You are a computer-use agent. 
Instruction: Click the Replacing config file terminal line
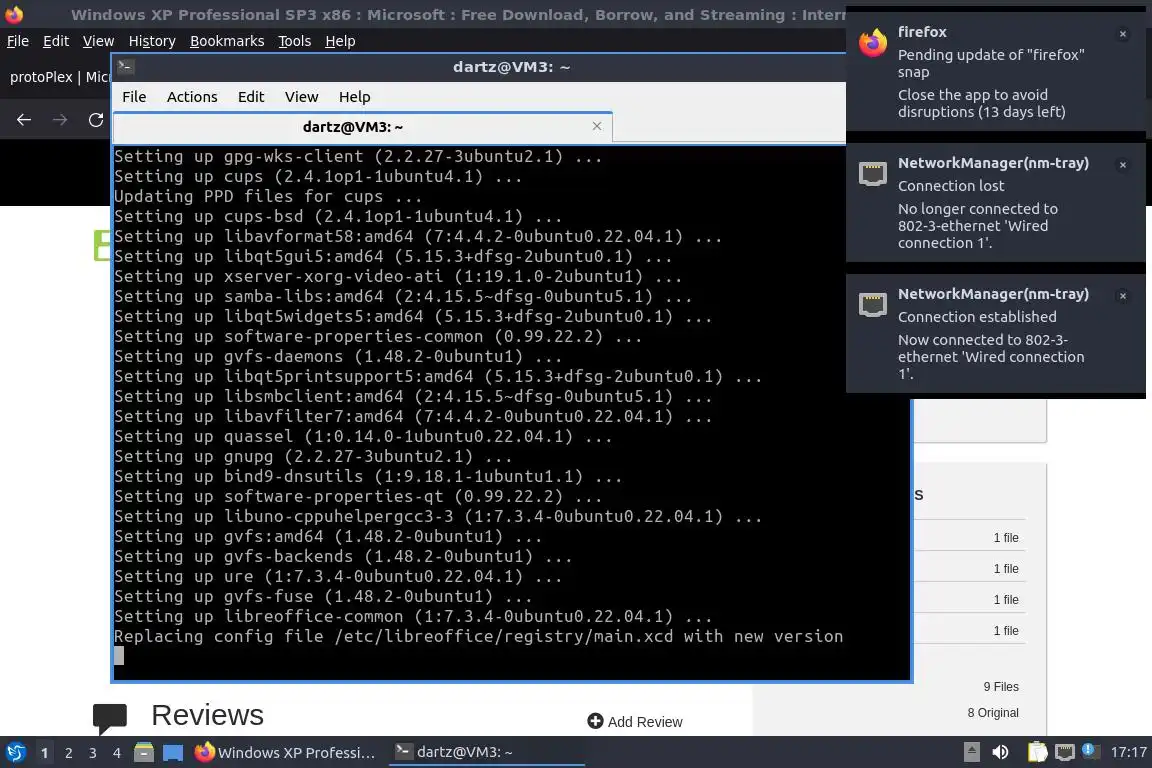click(x=478, y=636)
